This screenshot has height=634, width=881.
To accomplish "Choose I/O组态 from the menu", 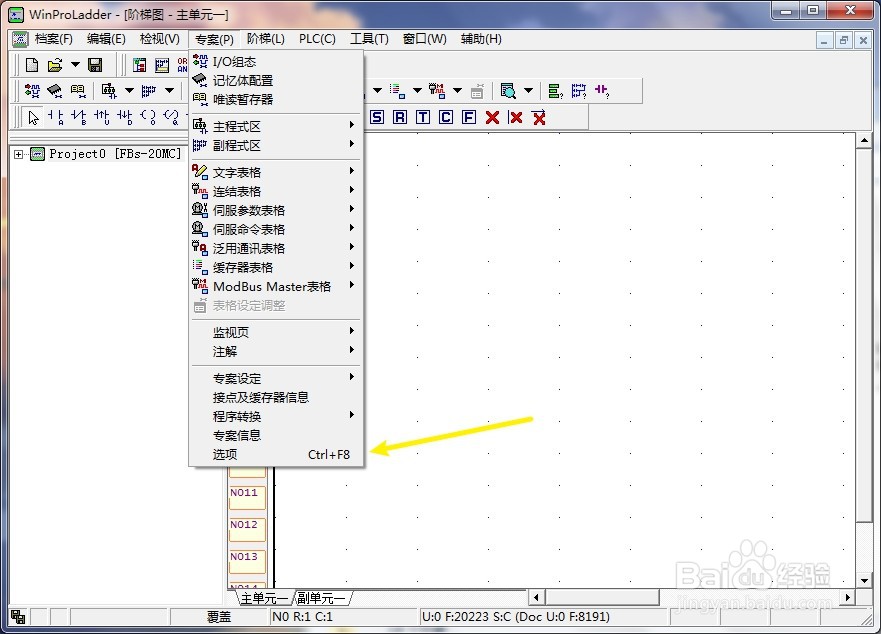I will 276,61.
